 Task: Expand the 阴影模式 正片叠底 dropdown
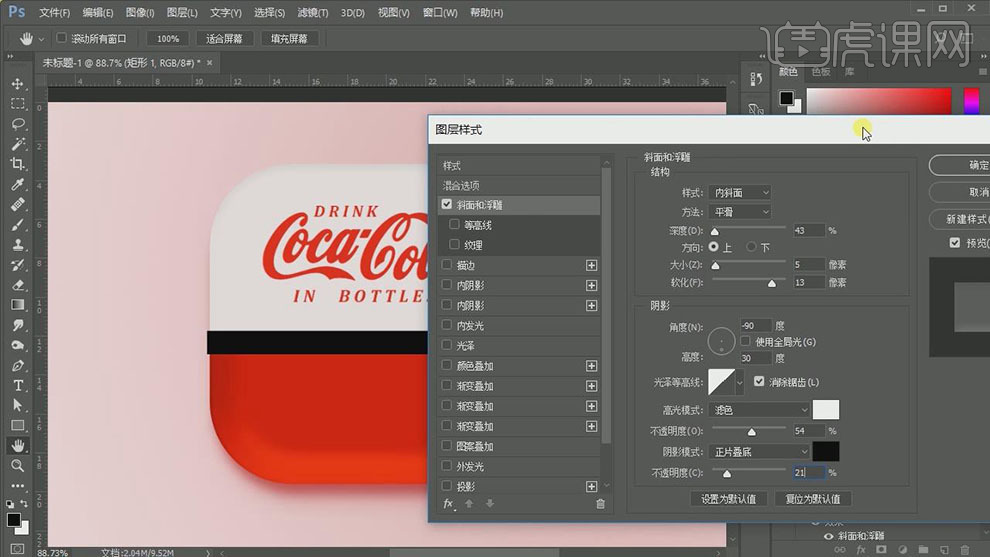click(x=759, y=452)
